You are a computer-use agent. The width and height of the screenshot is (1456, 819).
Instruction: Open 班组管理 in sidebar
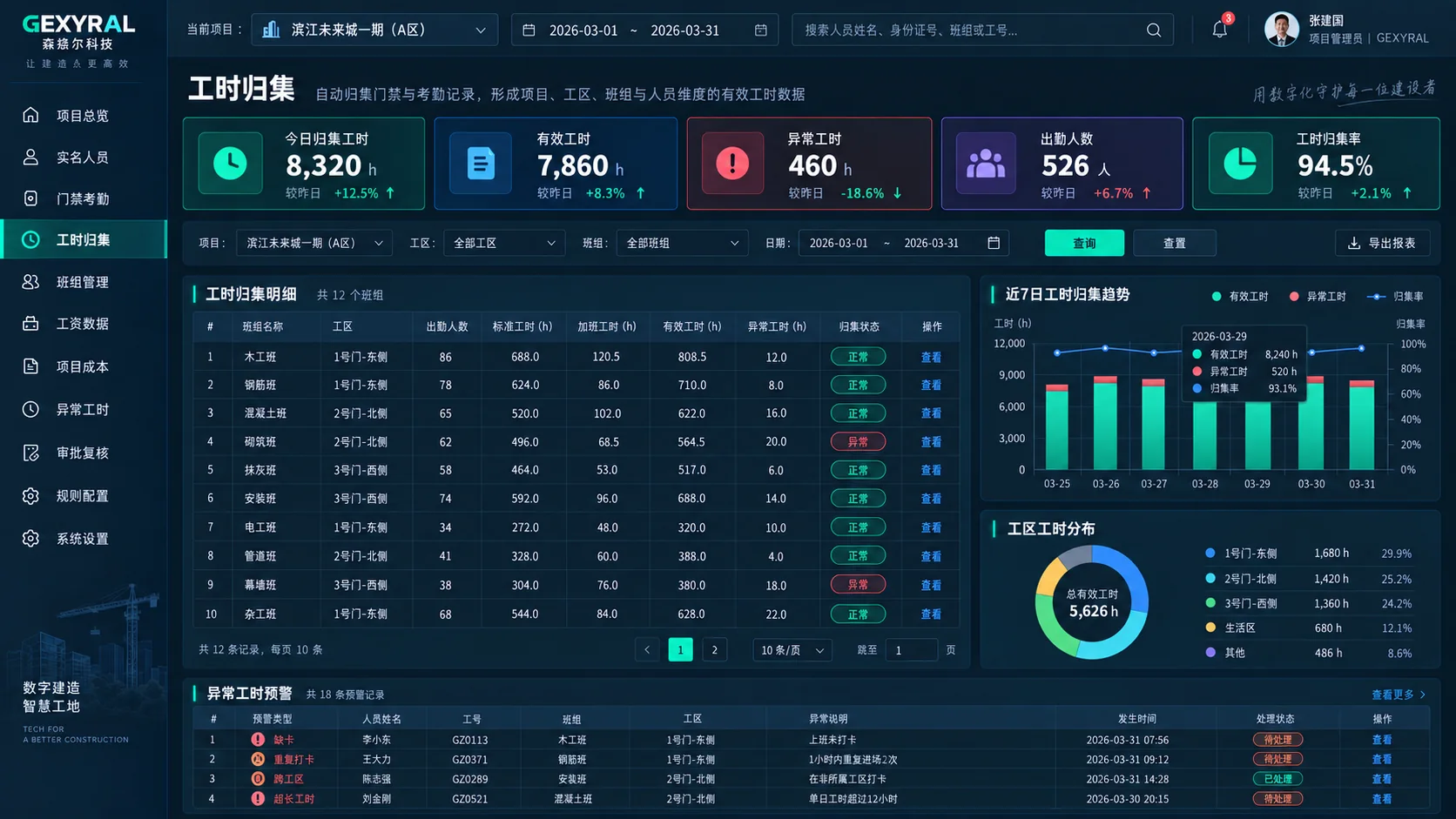84,282
